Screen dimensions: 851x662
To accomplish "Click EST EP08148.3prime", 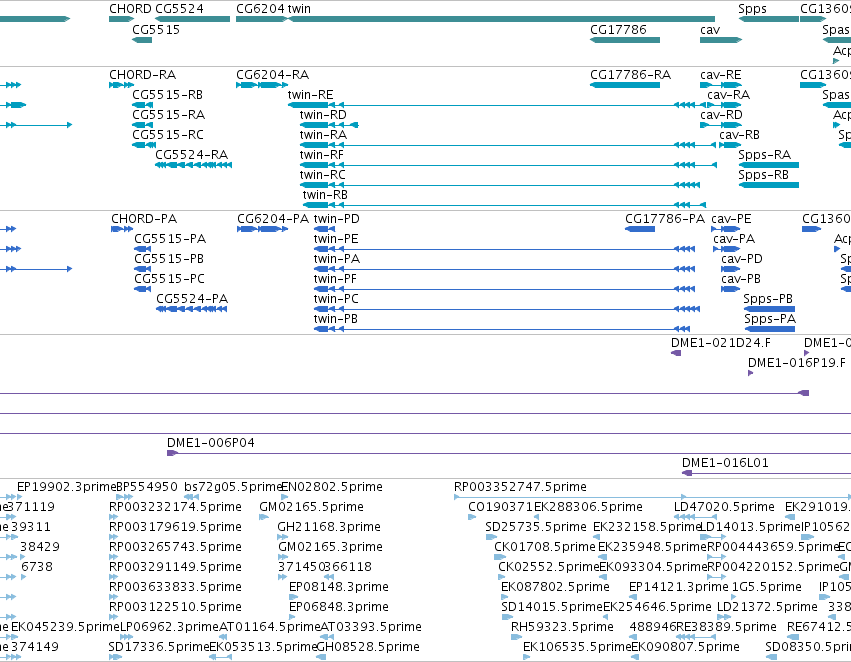I will [x=339, y=588].
